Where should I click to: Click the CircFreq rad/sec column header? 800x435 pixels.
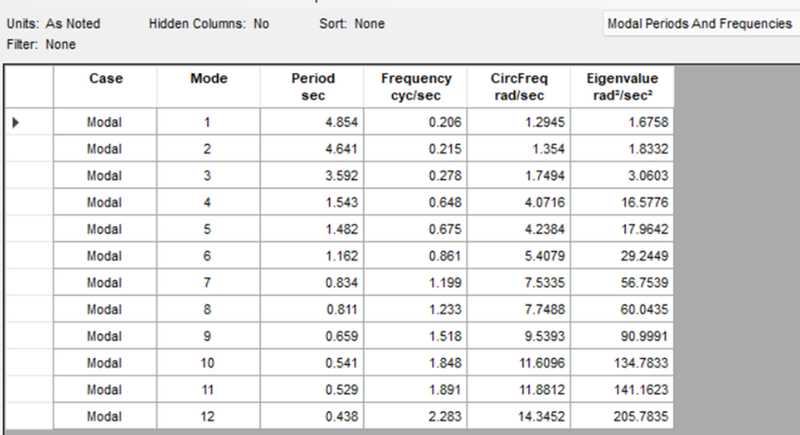(x=519, y=87)
